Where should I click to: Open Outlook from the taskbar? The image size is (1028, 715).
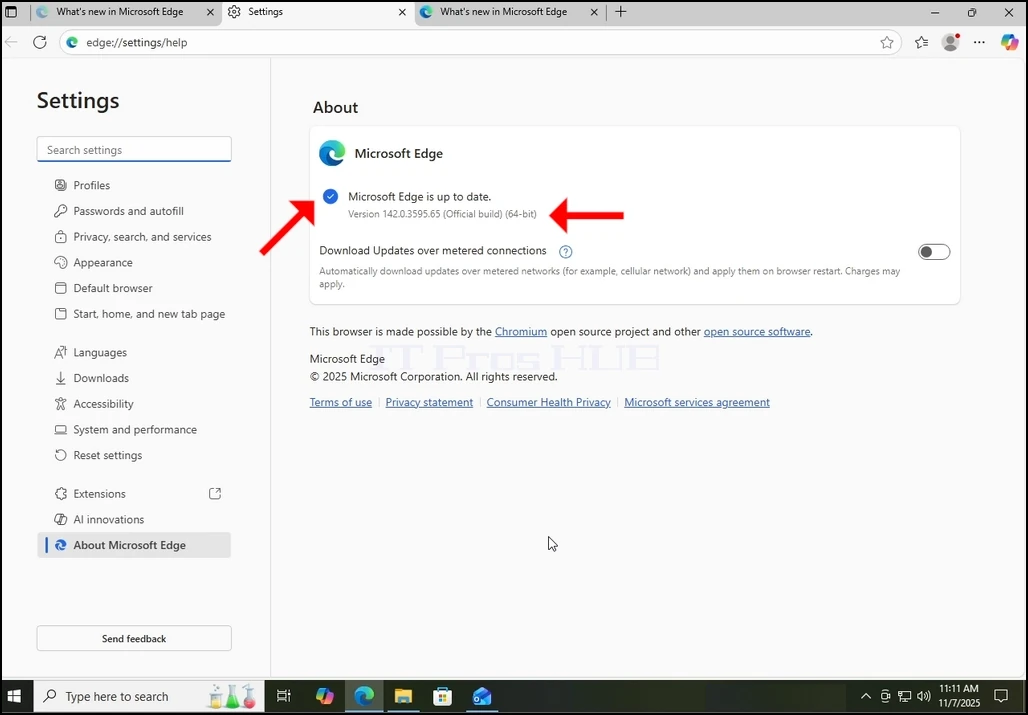click(x=482, y=696)
